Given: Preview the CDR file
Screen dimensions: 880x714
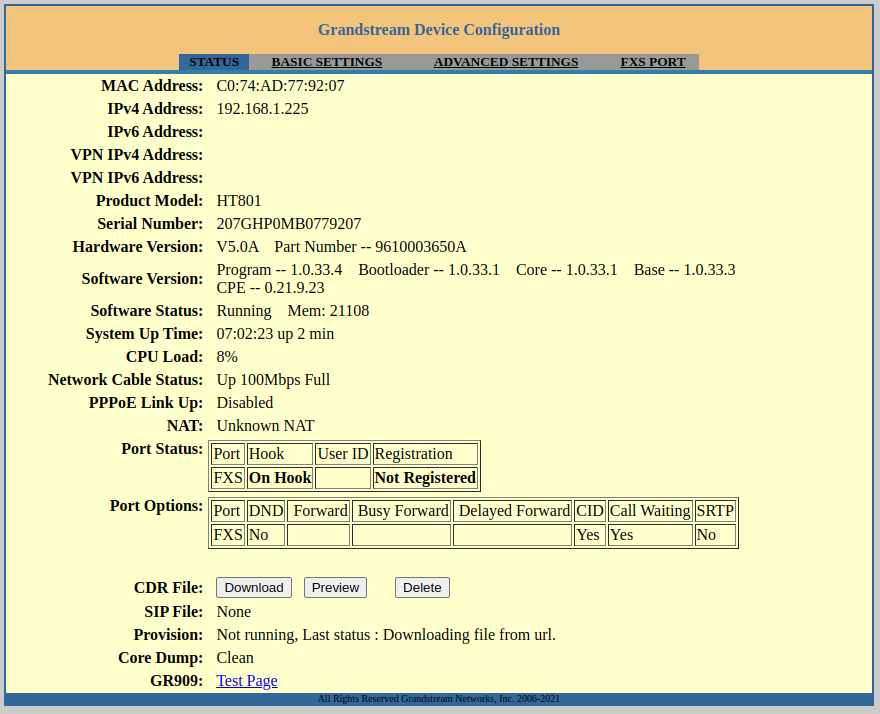Looking at the screenshot, I should [x=335, y=587].
